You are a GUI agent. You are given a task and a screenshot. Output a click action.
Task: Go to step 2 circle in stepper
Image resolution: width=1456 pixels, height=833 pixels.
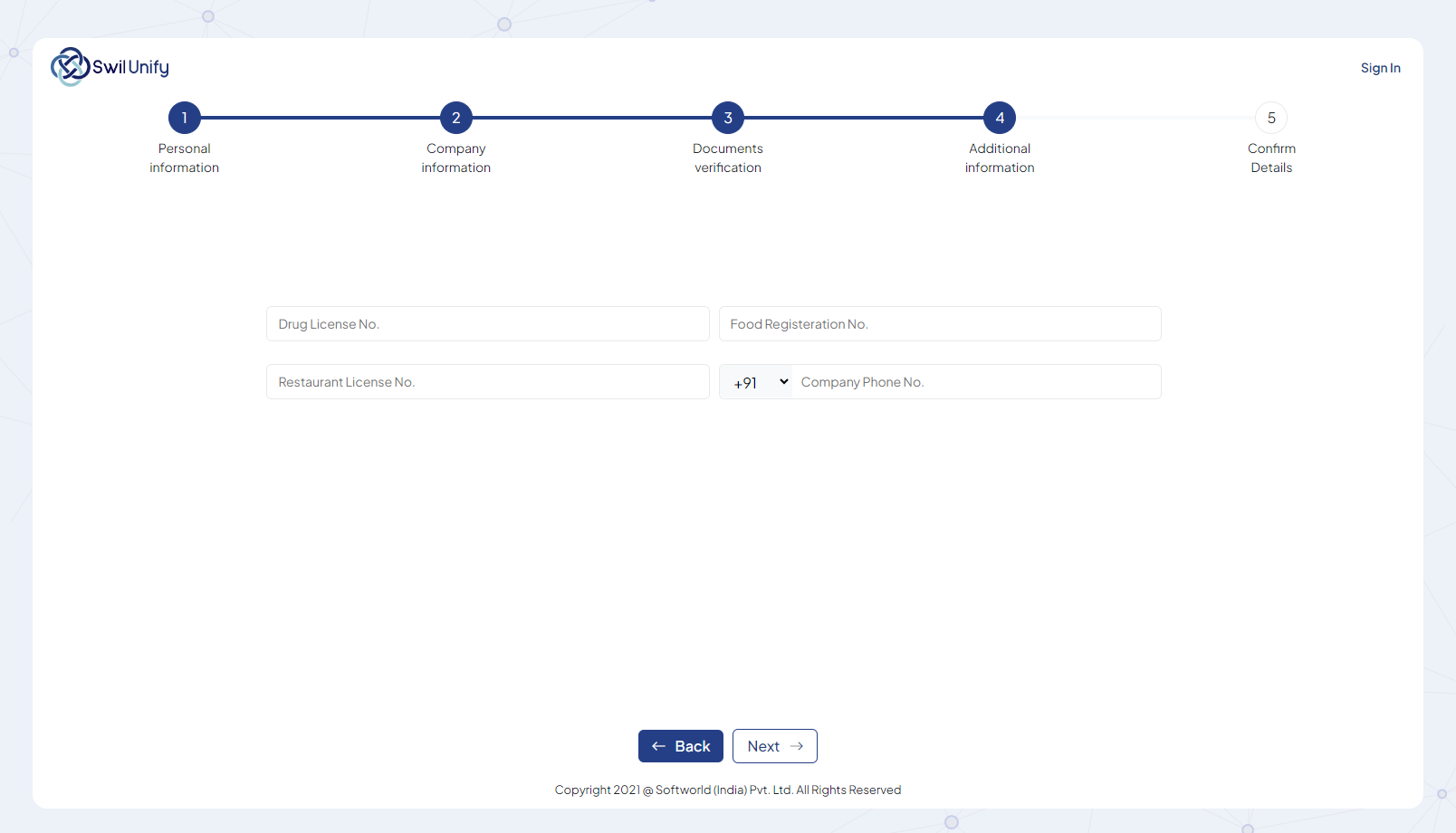click(x=456, y=118)
